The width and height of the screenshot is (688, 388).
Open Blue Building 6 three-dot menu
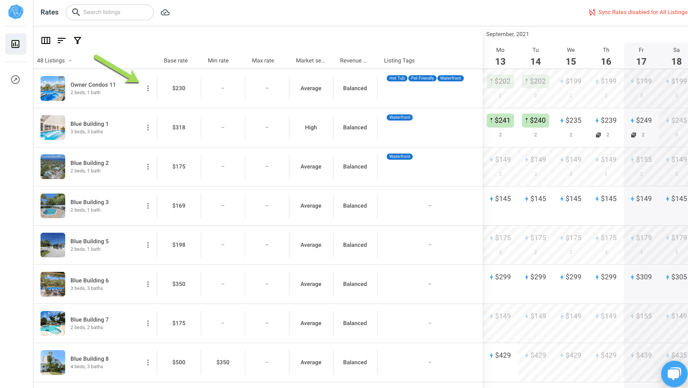click(148, 284)
